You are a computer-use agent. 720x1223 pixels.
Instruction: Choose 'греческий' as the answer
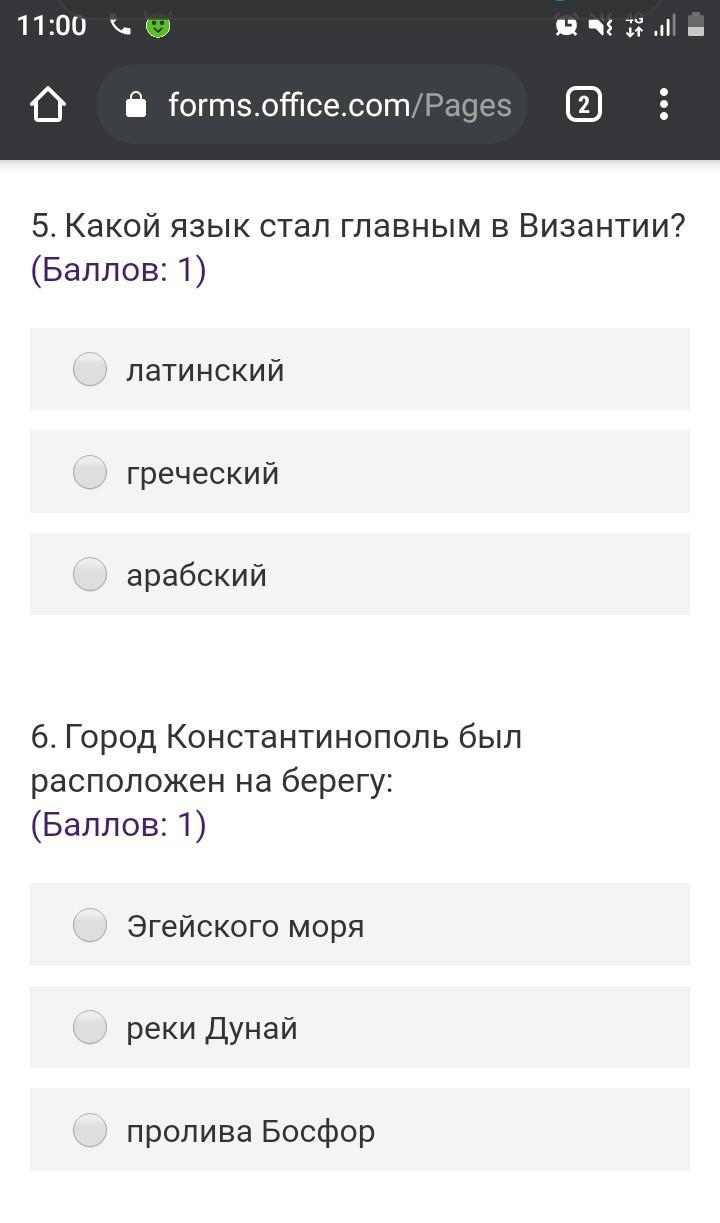point(90,472)
